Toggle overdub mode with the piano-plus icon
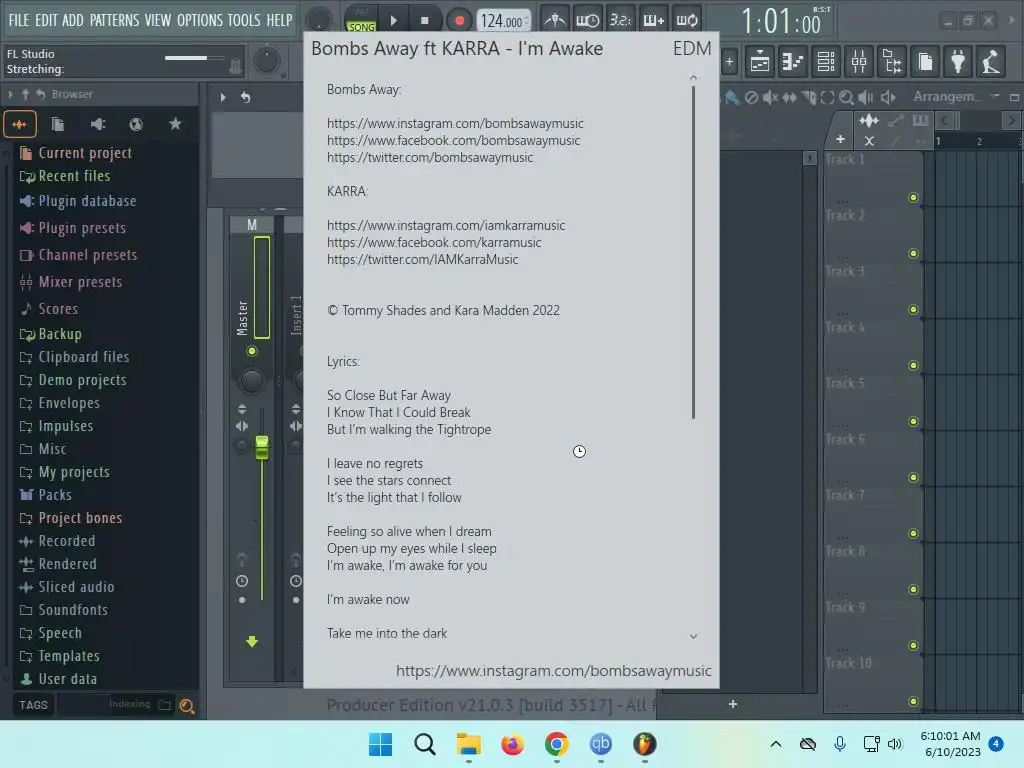The image size is (1024, 768). 653,20
